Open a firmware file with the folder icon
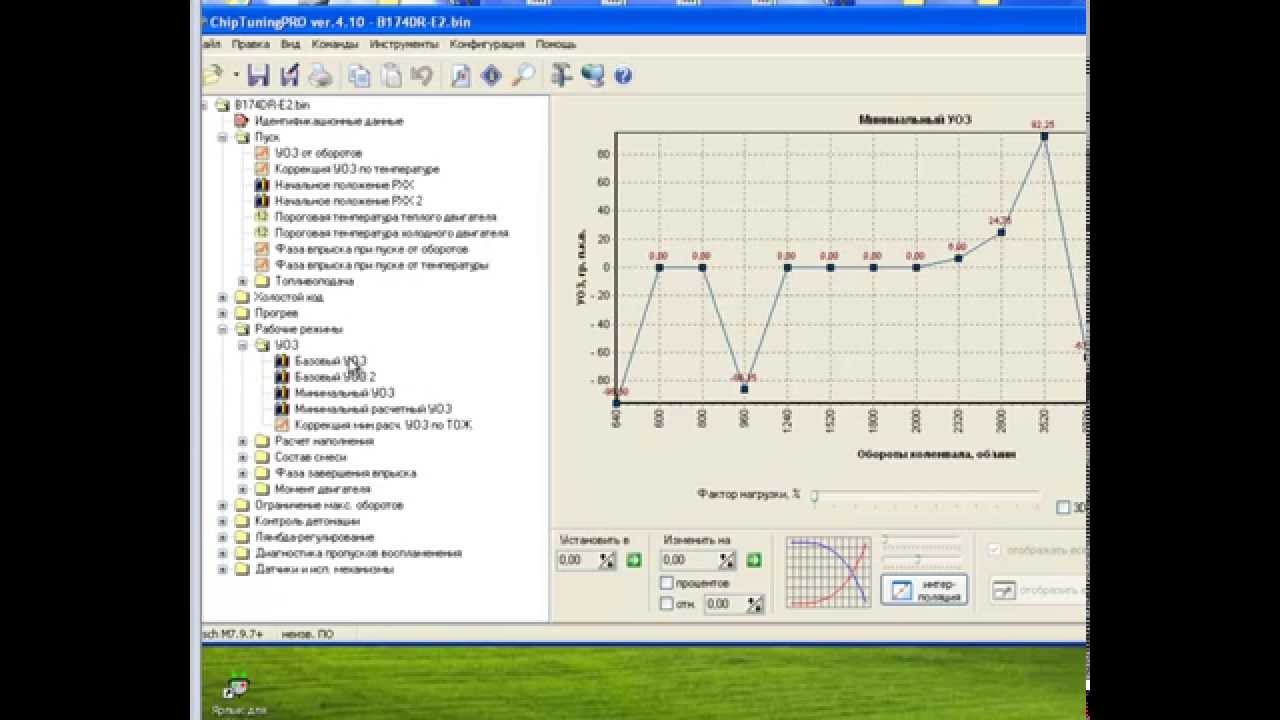 point(212,75)
